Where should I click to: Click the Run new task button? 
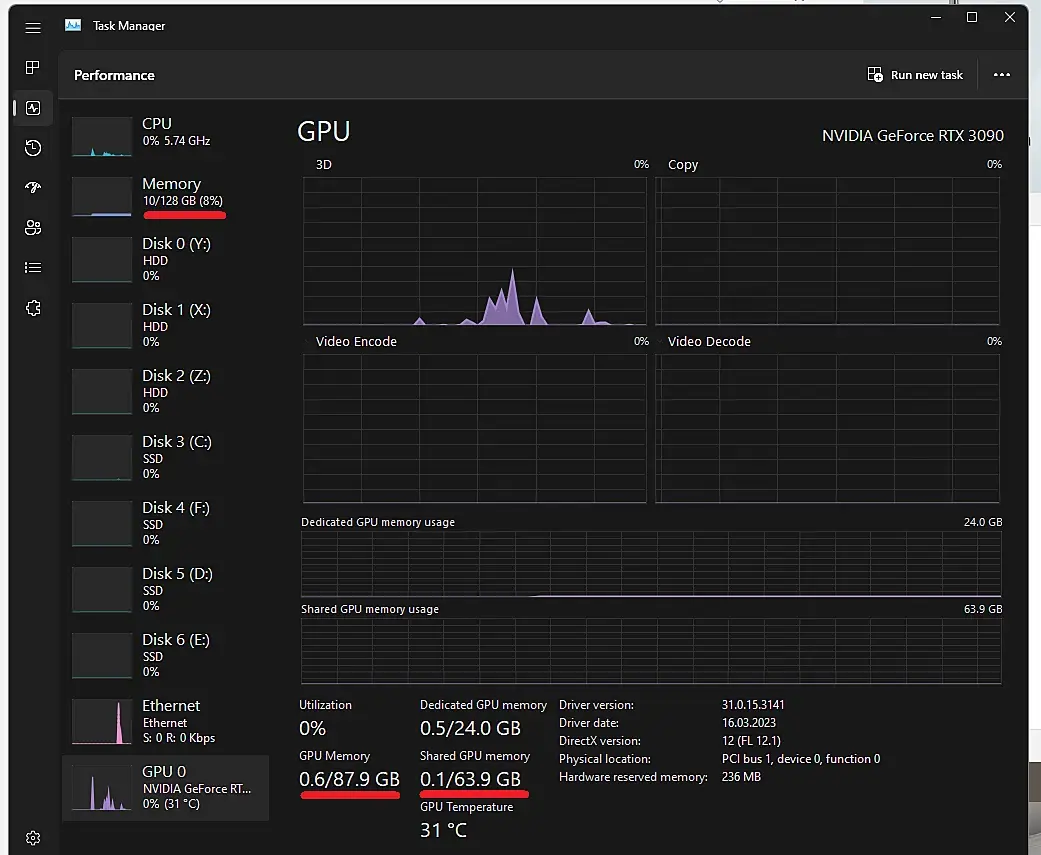click(914, 75)
